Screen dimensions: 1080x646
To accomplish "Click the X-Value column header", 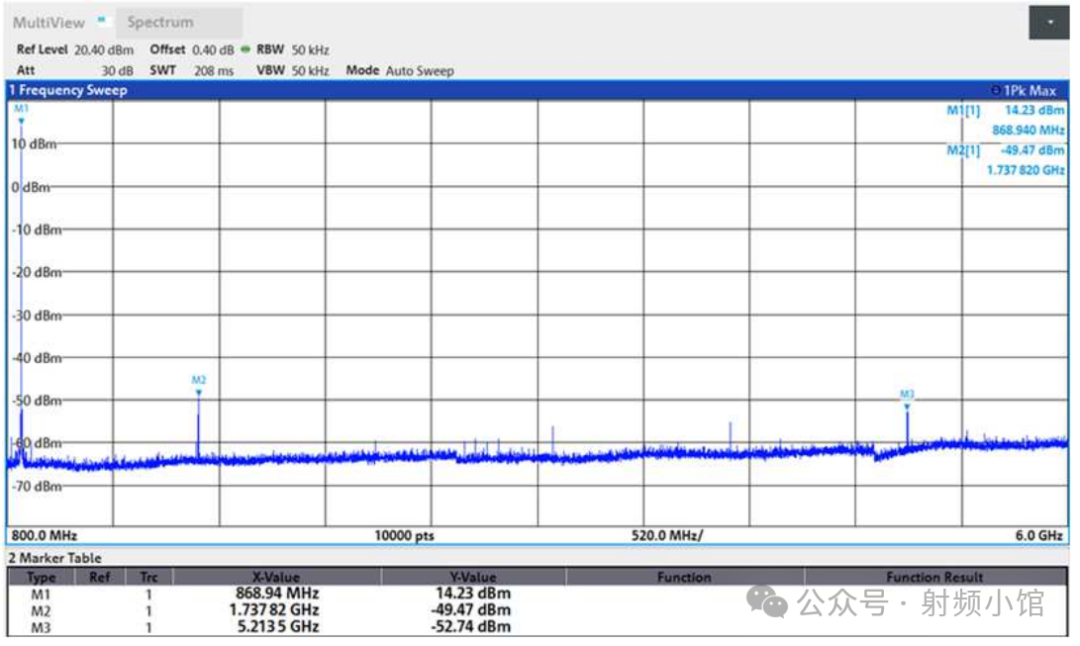I will [x=275, y=577].
